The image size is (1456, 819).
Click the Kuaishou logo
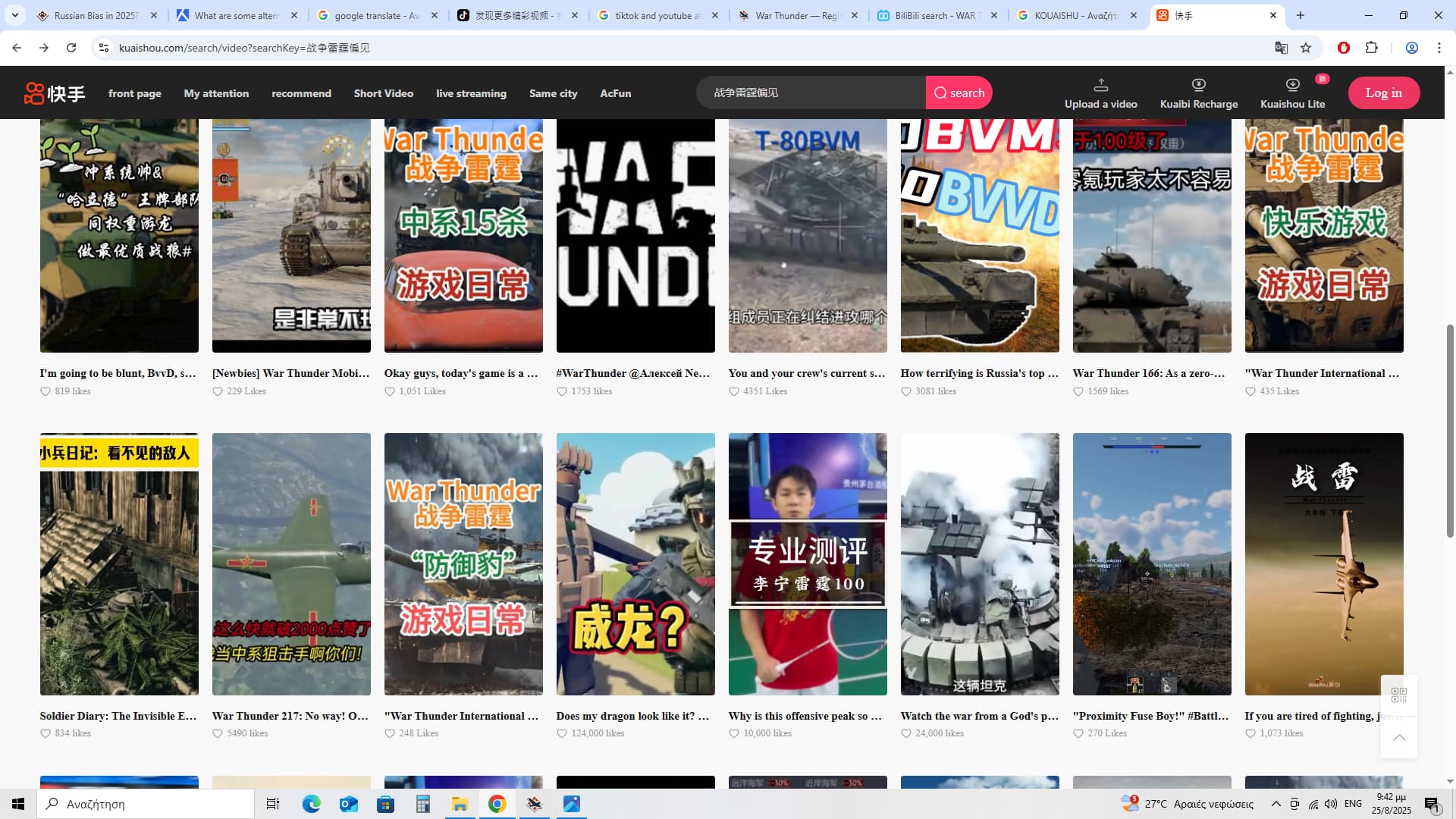coord(55,93)
